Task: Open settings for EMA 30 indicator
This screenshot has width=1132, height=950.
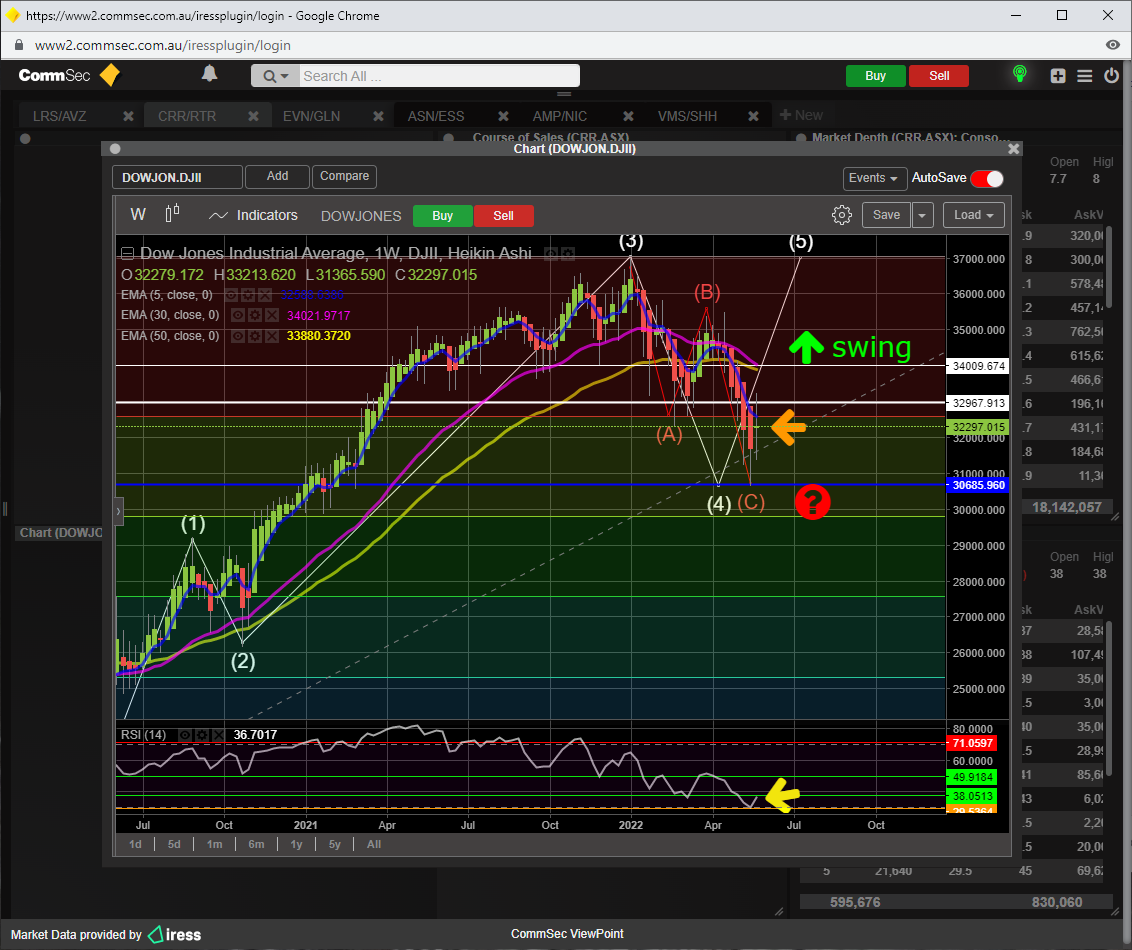Action: click(254, 315)
